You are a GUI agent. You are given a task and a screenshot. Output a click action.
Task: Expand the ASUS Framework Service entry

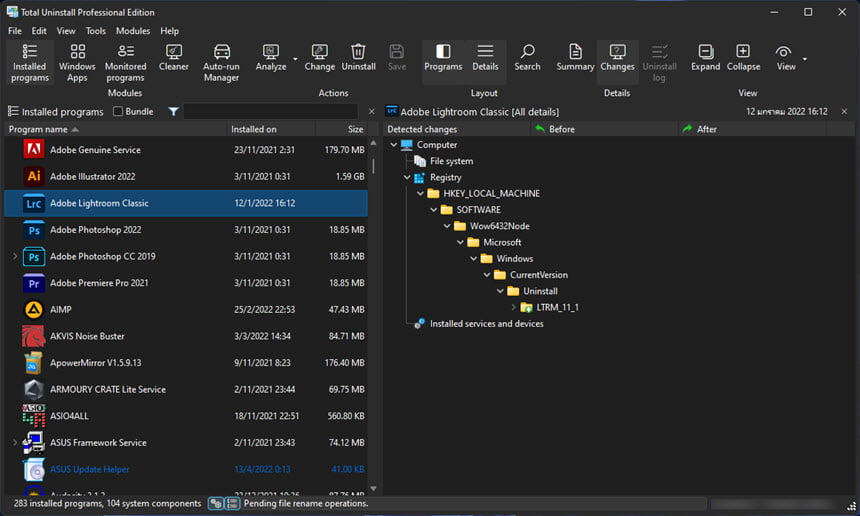click(15, 443)
